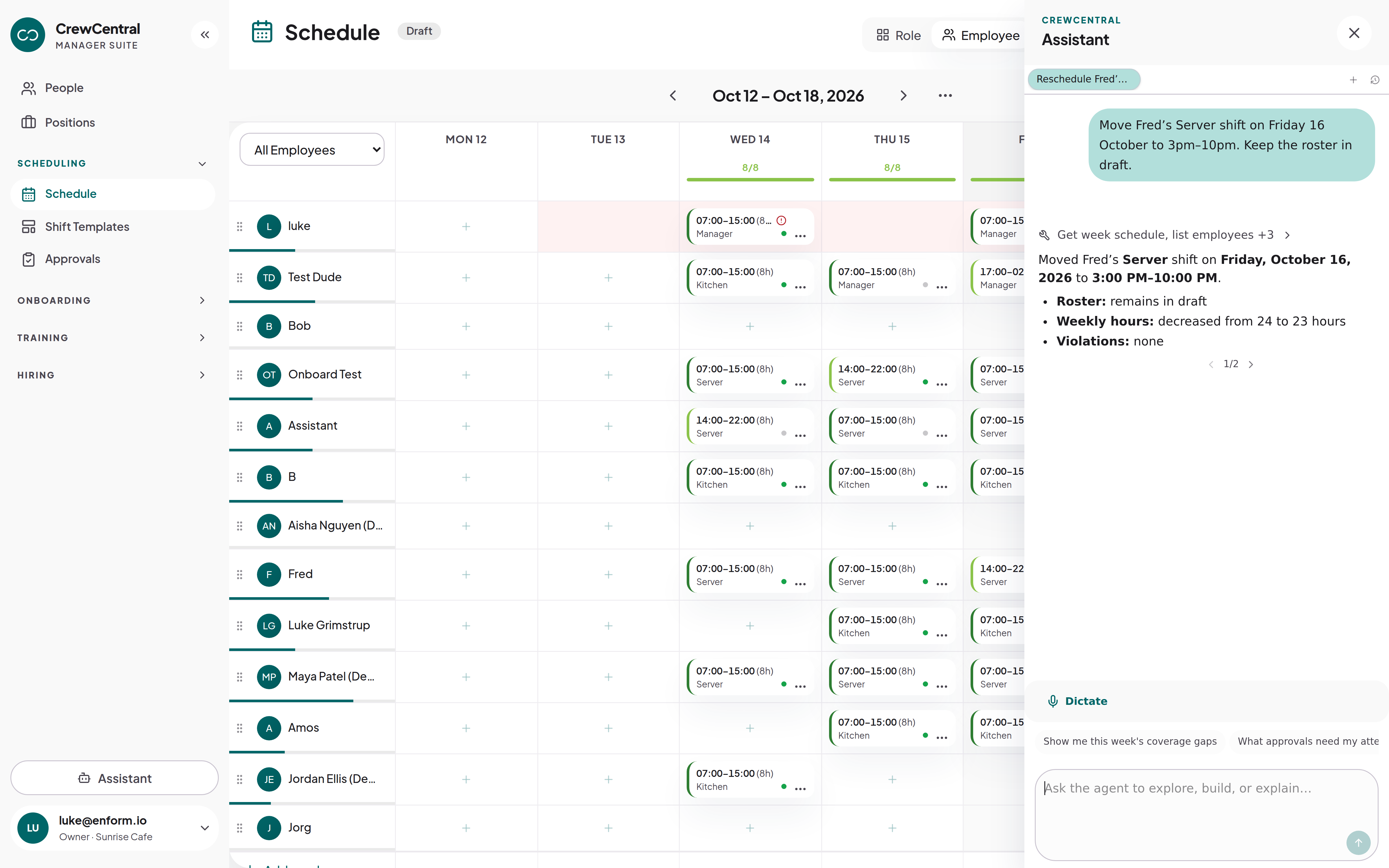Click the send message arrow button

click(x=1358, y=843)
